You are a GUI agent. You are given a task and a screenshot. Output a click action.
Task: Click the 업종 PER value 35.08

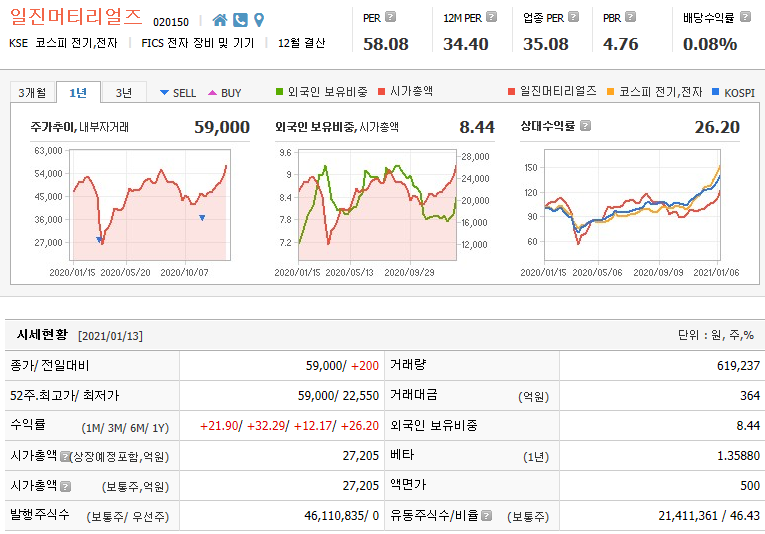coord(545,44)
